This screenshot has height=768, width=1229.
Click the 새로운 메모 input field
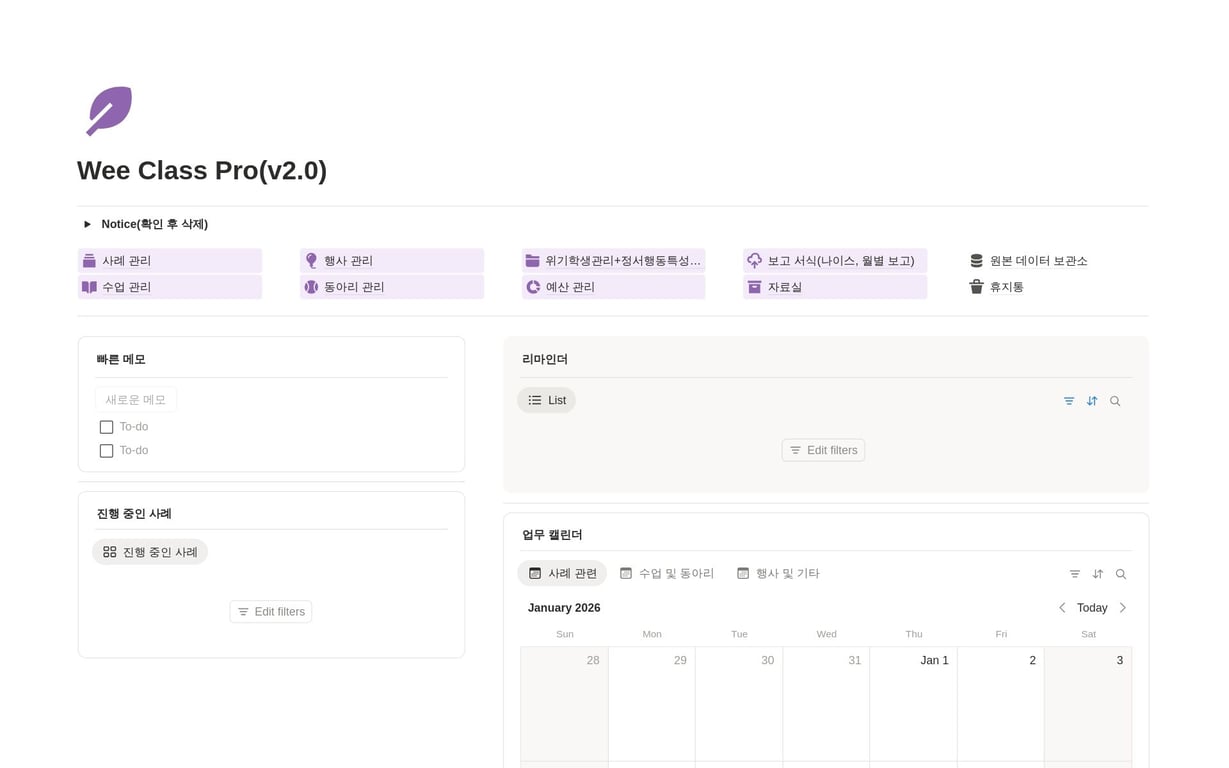tap(135, 398)
